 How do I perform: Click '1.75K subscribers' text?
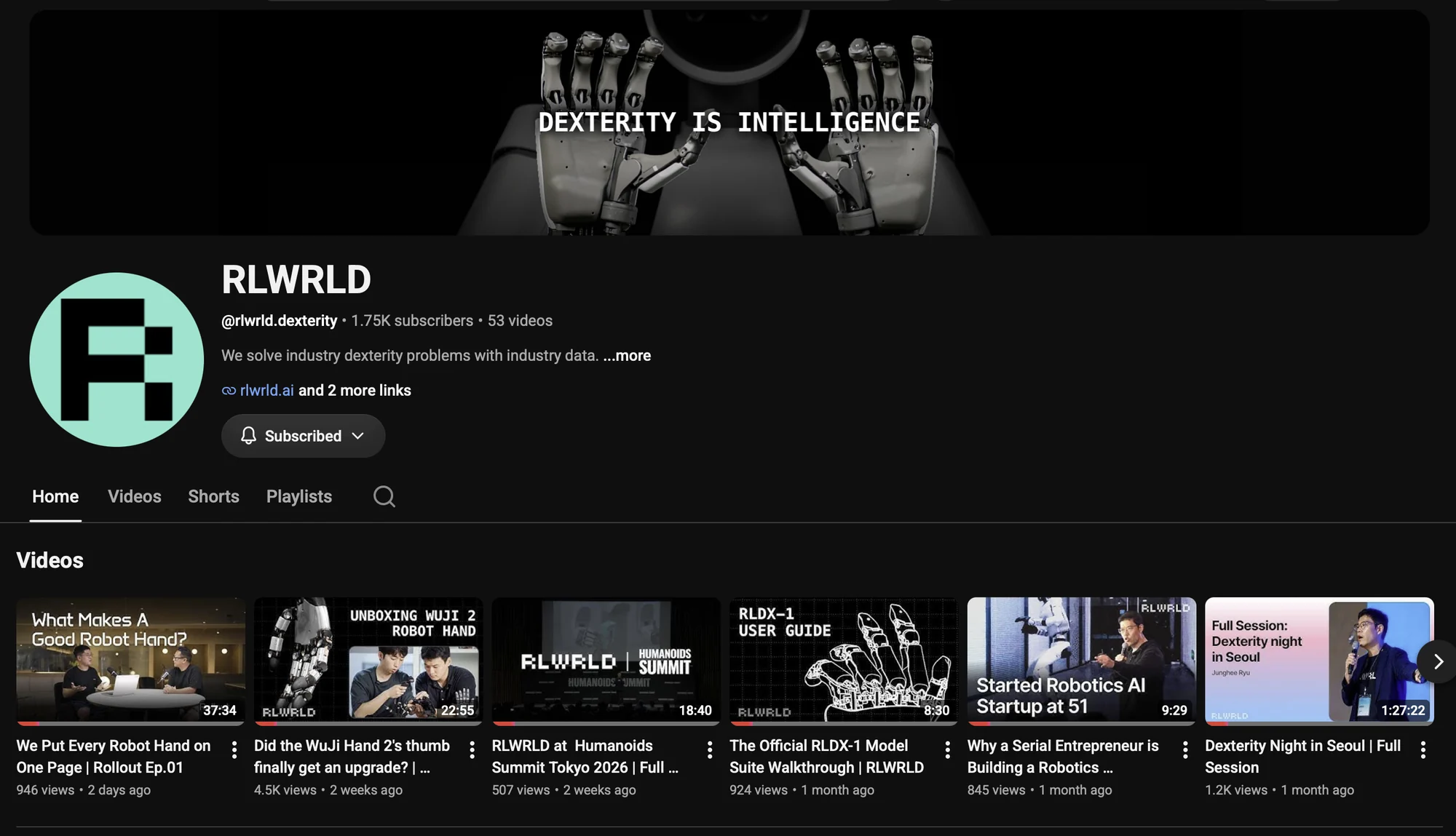tap(412, 321)
